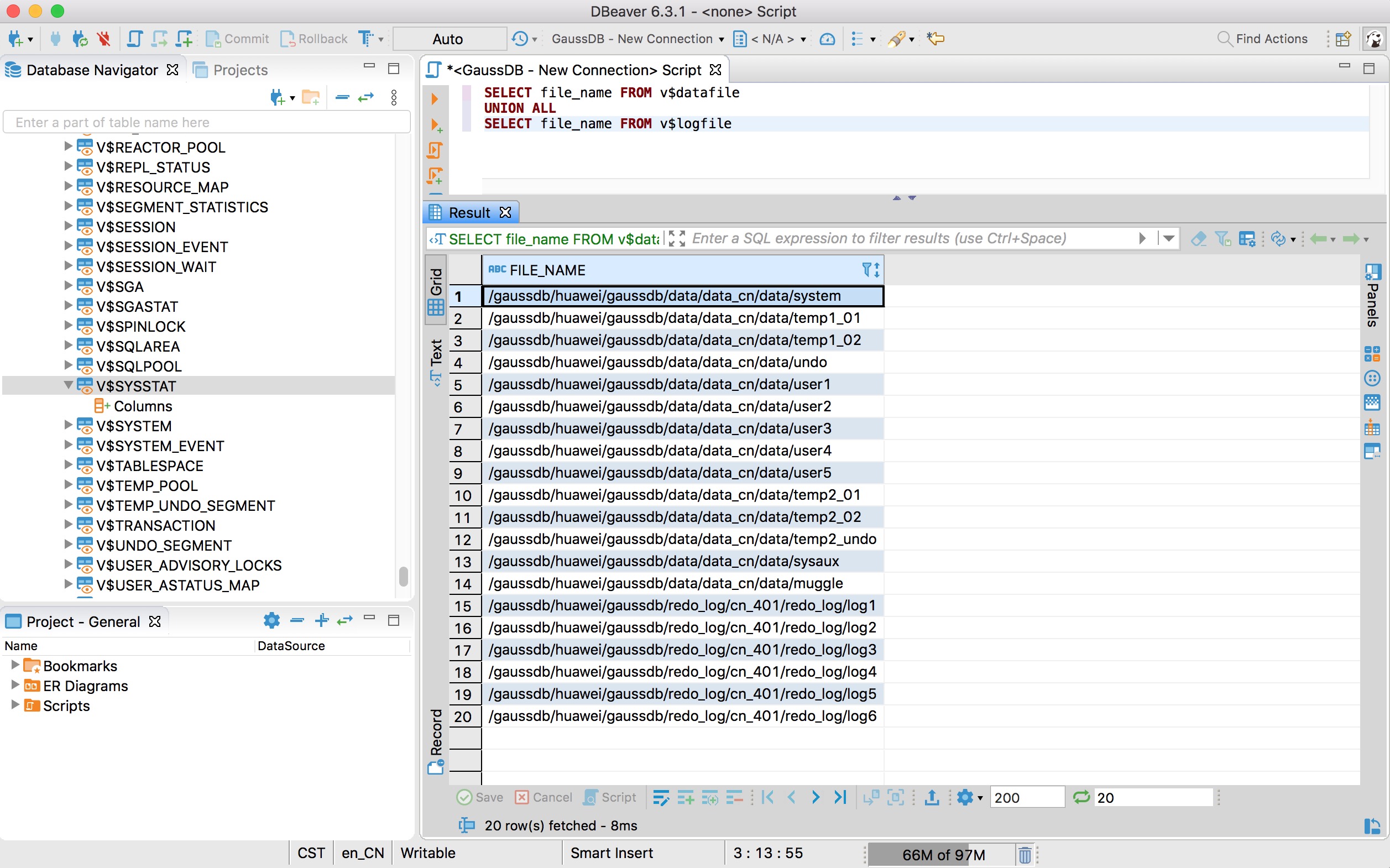Click the garbage collector trash icon
Screen dimensions: 1390x868
pos(1025,854)
